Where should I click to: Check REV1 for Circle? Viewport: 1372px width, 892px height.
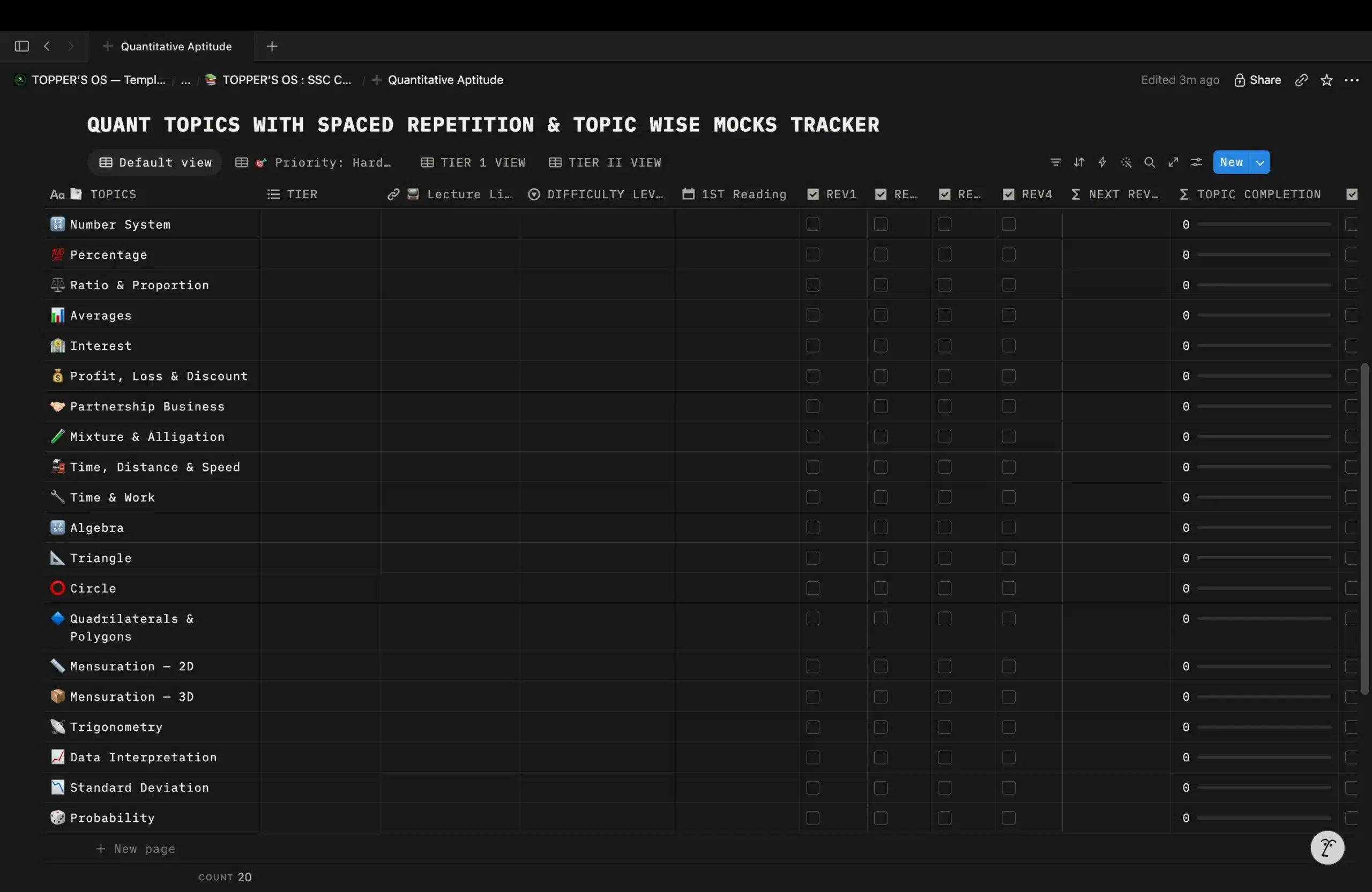click(813, 588)
